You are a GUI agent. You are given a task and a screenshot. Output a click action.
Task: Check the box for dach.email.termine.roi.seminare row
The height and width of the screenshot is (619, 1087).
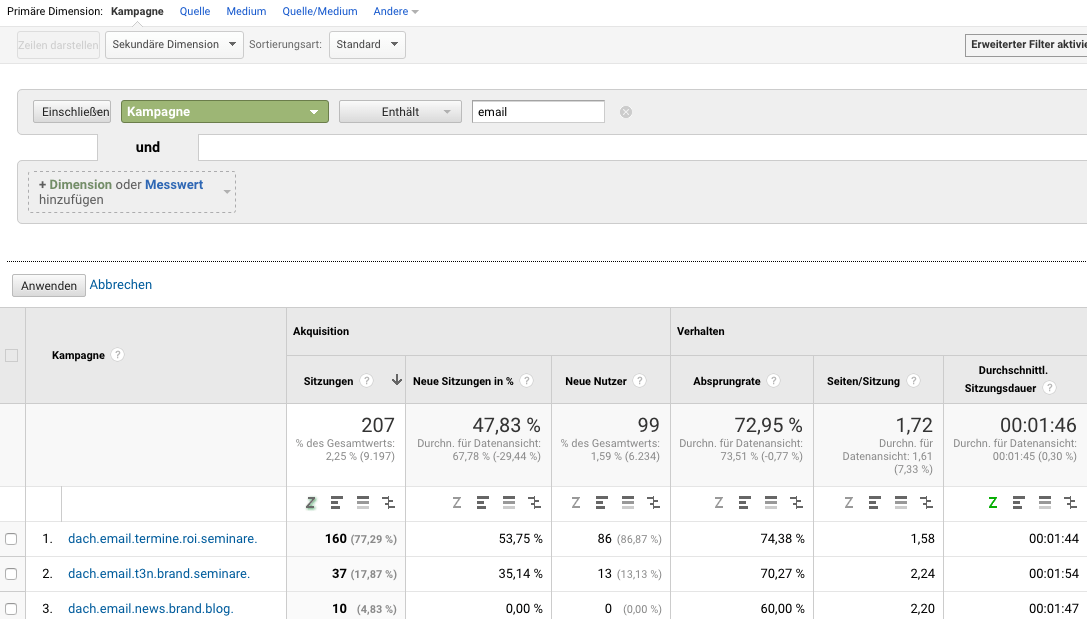click(x=12, y=539)
